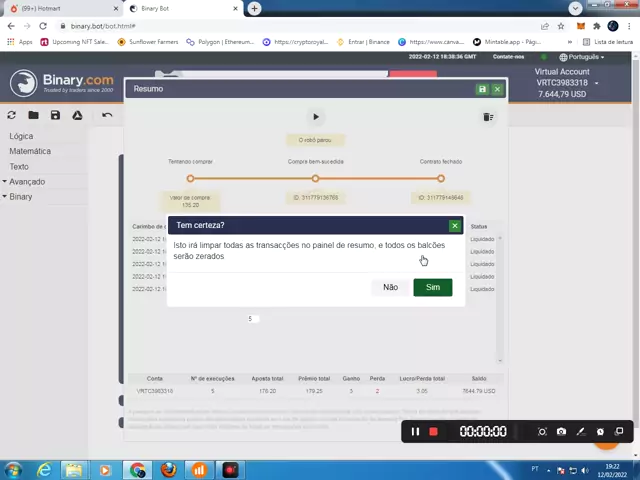The image size is (640, 480).
Task: Click the save floppy disk toolbar icon
Action: click(x=56, y=115)
